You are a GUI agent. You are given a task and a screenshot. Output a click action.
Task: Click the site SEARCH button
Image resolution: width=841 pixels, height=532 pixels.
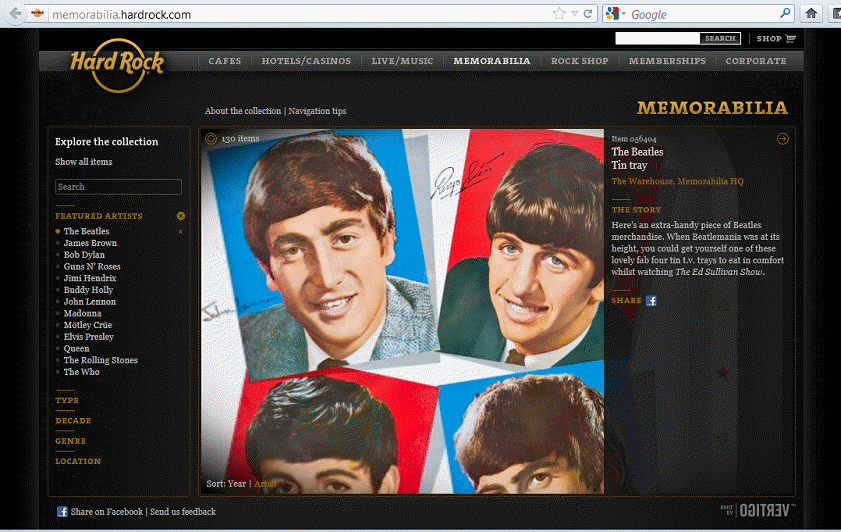click(720, 39)
